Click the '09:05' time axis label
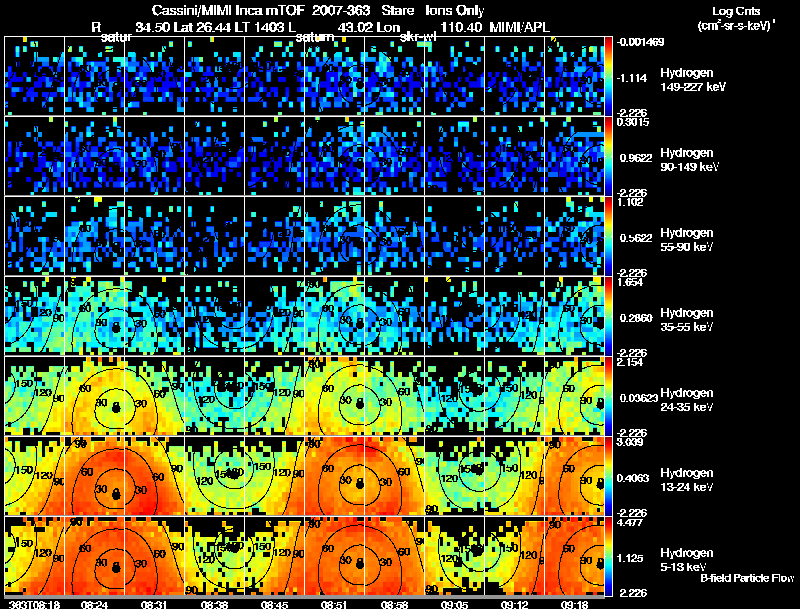800x609 pixels. tap(454, 604)
